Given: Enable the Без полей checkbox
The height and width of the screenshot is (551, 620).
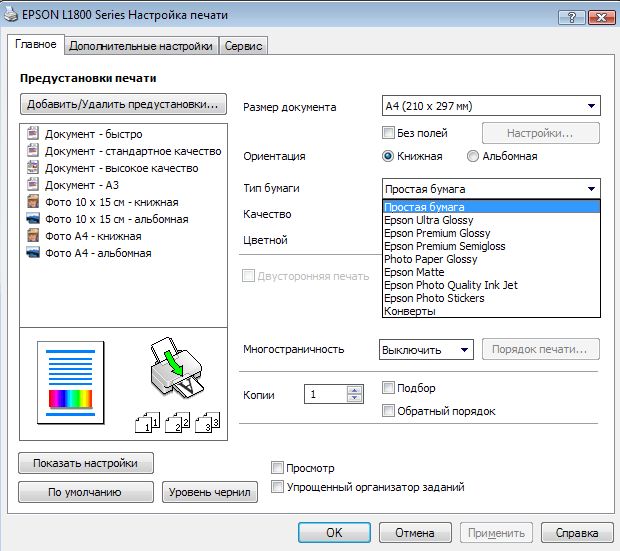Looking at the screenshot, I should point(388,133).
